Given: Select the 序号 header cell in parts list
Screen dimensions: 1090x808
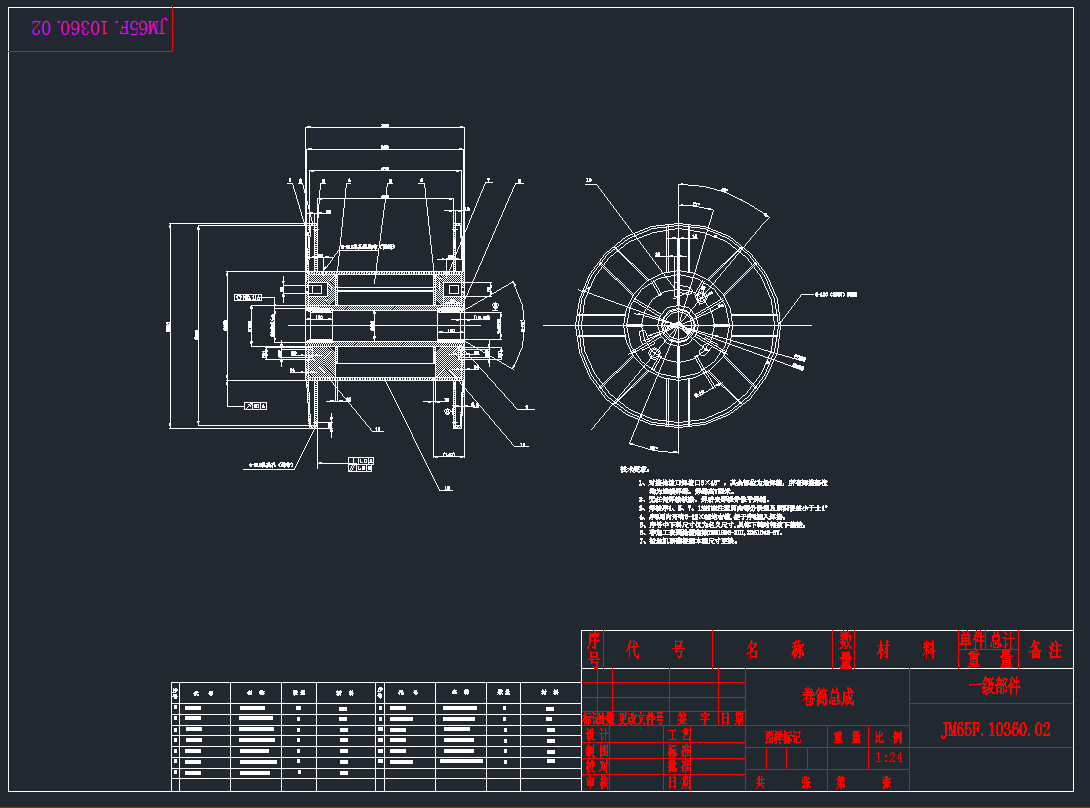Looking at the screenshot, I should tap(594, 649).
